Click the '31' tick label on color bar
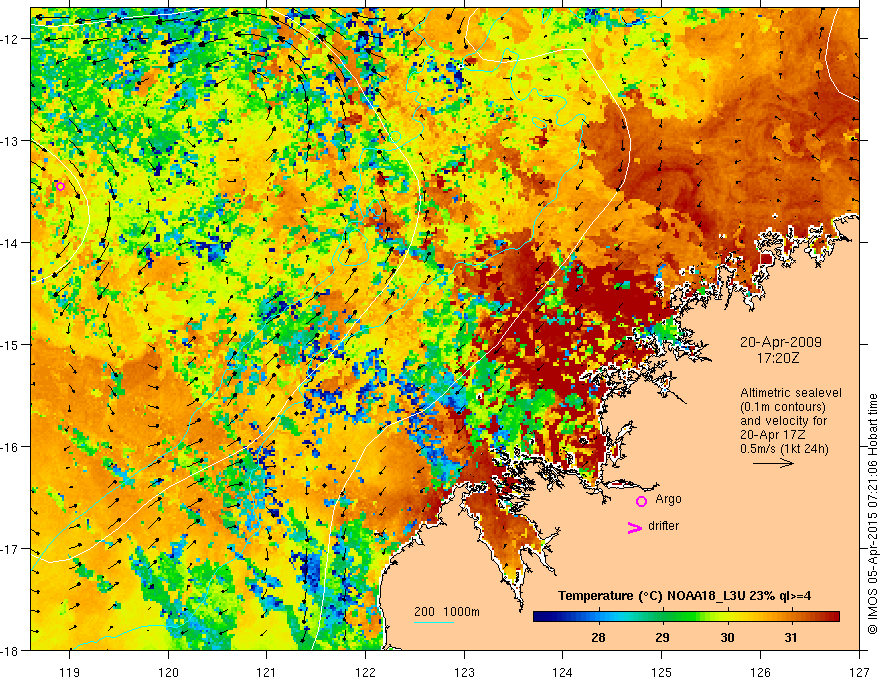 (791, 637)
